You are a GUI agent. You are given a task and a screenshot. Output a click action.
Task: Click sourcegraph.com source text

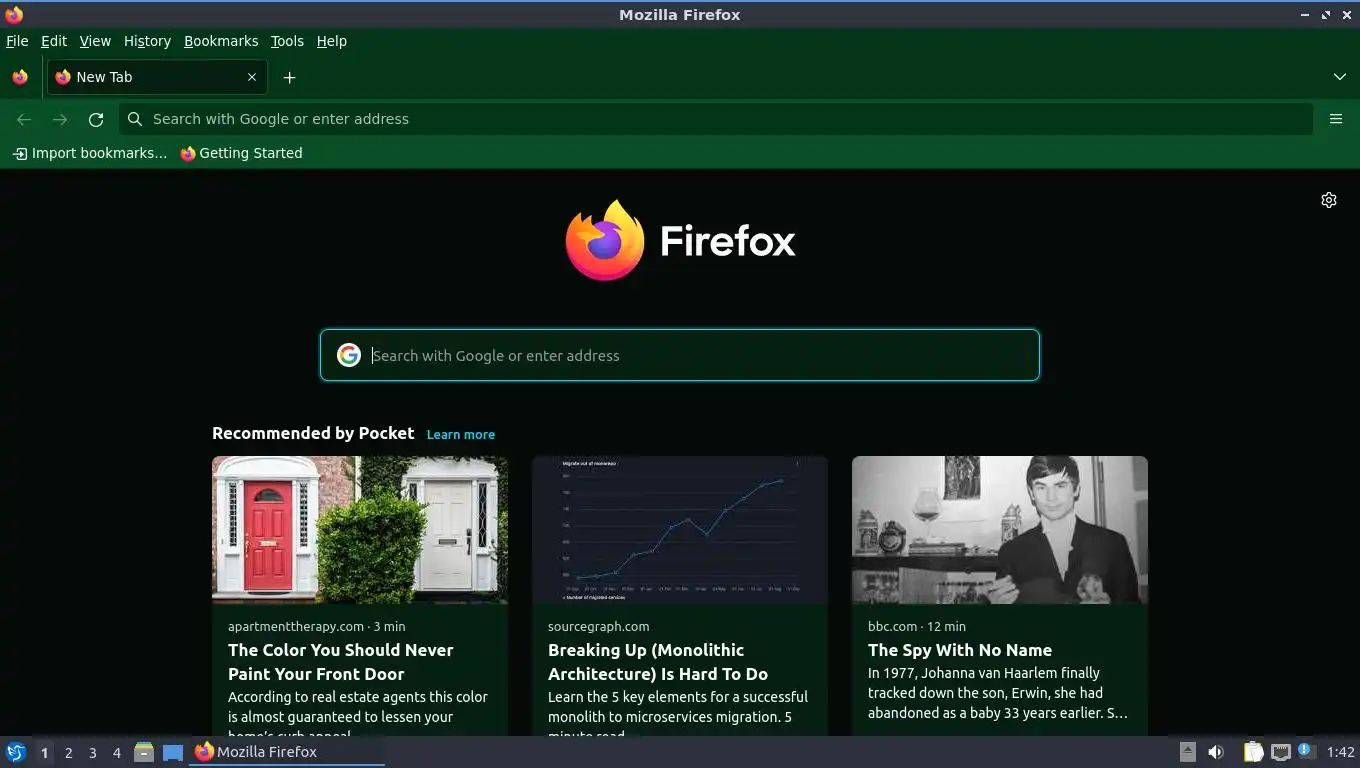598,626
